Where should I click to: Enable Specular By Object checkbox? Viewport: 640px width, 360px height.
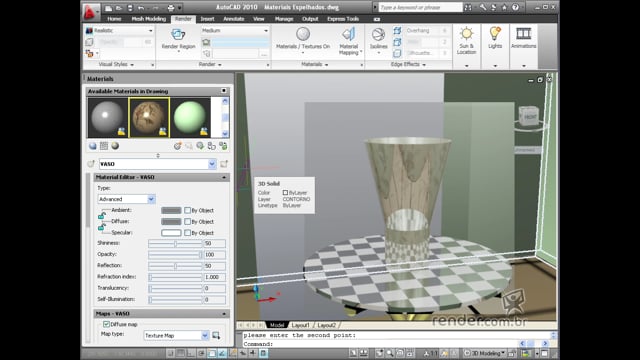point(187,233)
